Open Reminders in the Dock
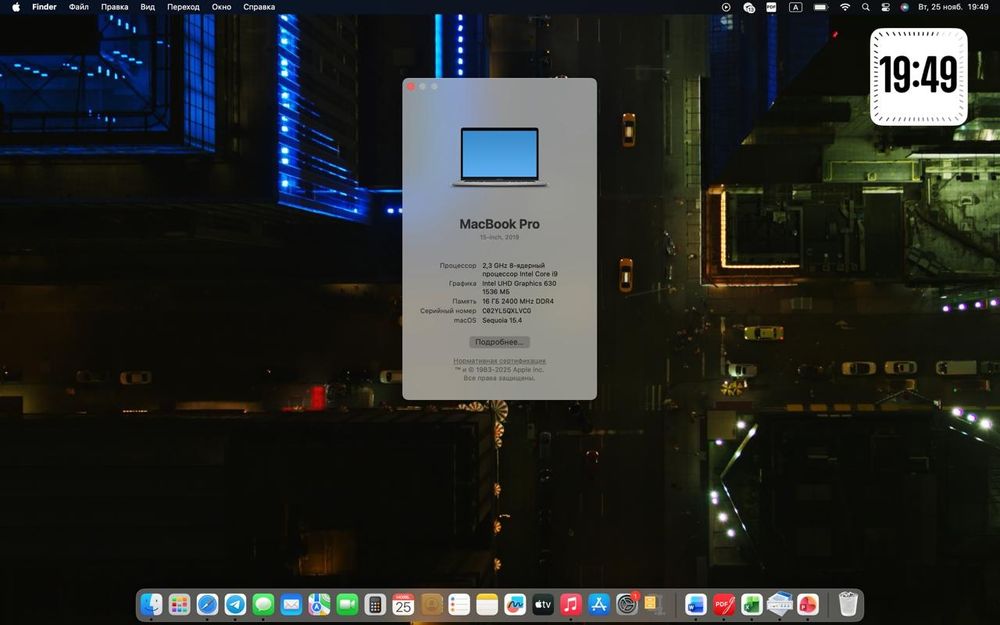1000x625 pixels. point(459,604)
